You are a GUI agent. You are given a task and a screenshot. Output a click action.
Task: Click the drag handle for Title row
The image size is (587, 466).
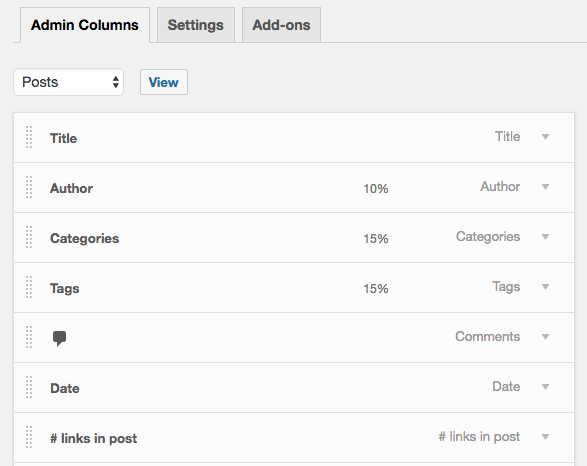point(29,137)
